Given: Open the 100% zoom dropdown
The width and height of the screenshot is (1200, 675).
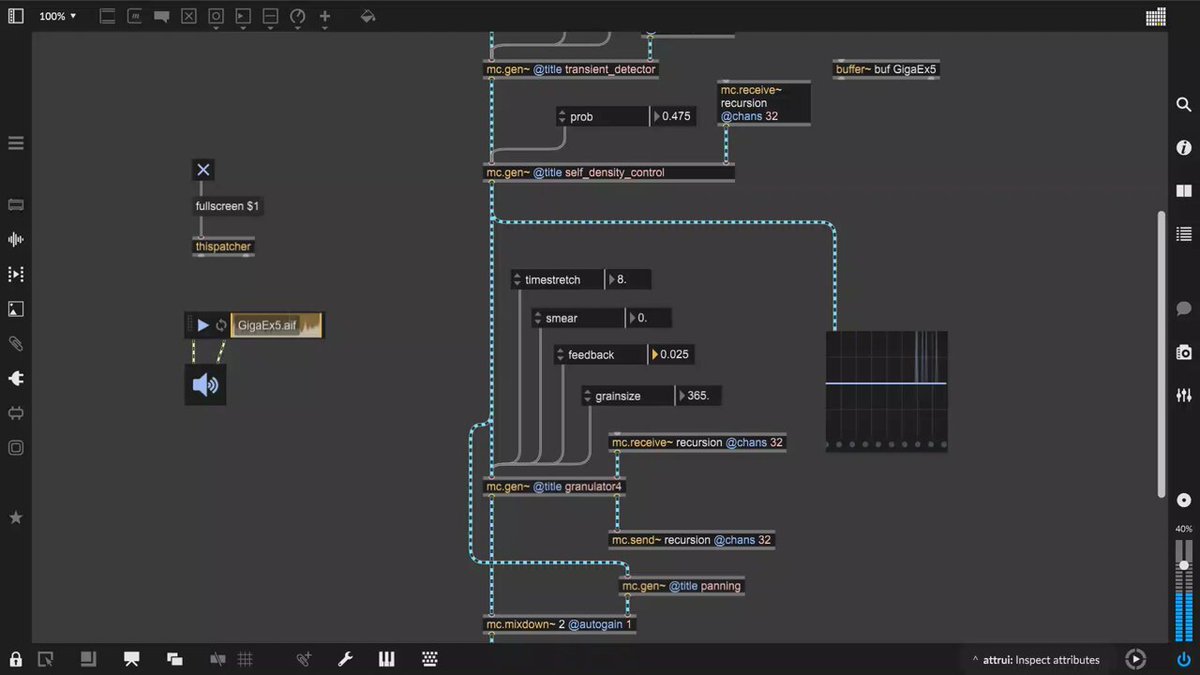Looking at the screenshot, I should pyautogui.click(x=58, y=17).
